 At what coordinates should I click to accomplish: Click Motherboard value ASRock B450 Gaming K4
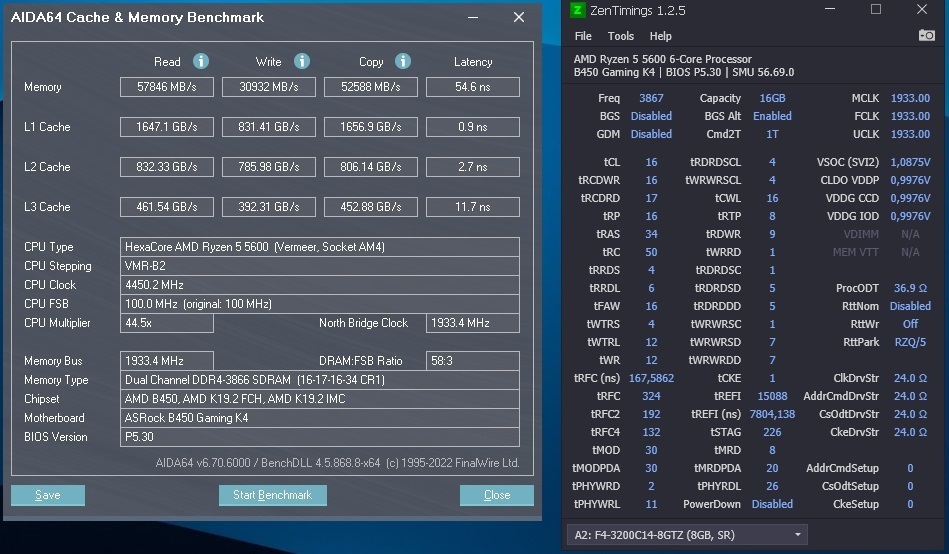click(x=320, y=418)
